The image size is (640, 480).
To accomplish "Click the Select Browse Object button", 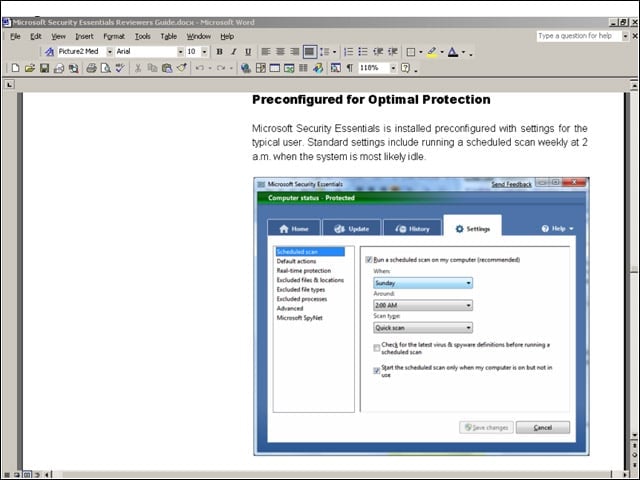I will click(634, 454).
